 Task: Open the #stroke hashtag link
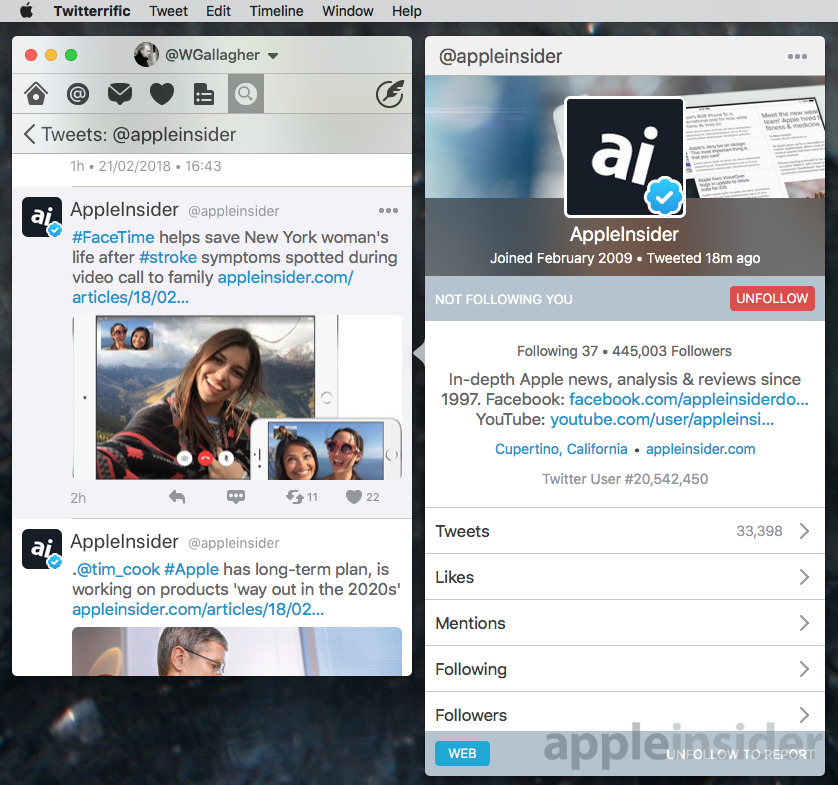(x=168, y=258)
